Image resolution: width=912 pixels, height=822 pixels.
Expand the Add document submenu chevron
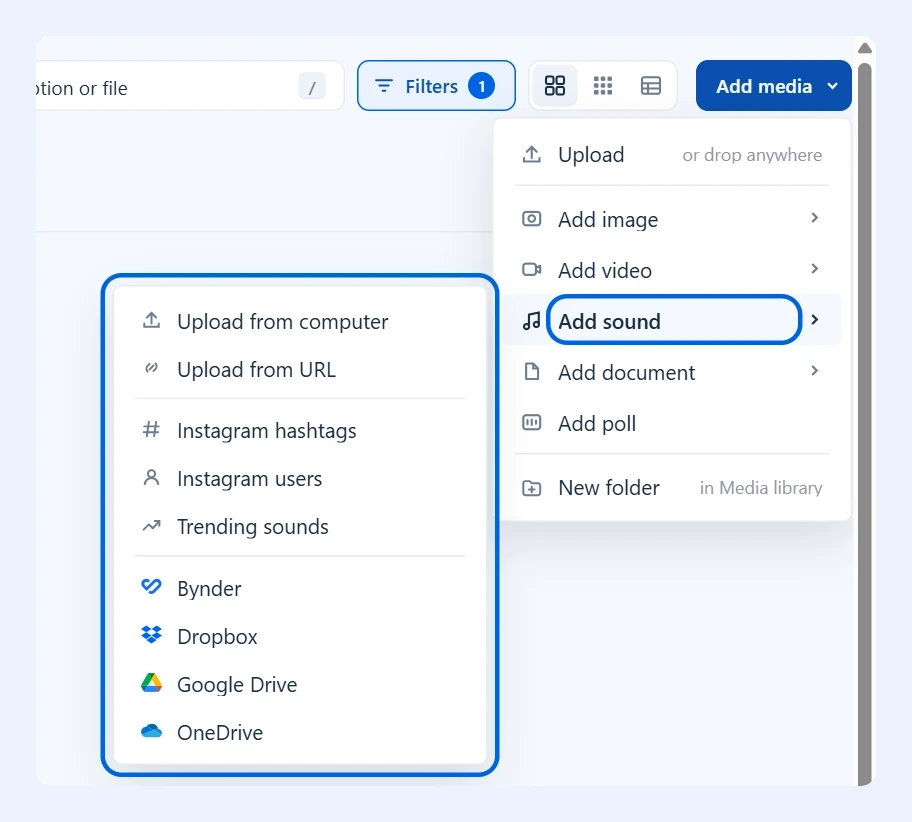coord(814,371)
